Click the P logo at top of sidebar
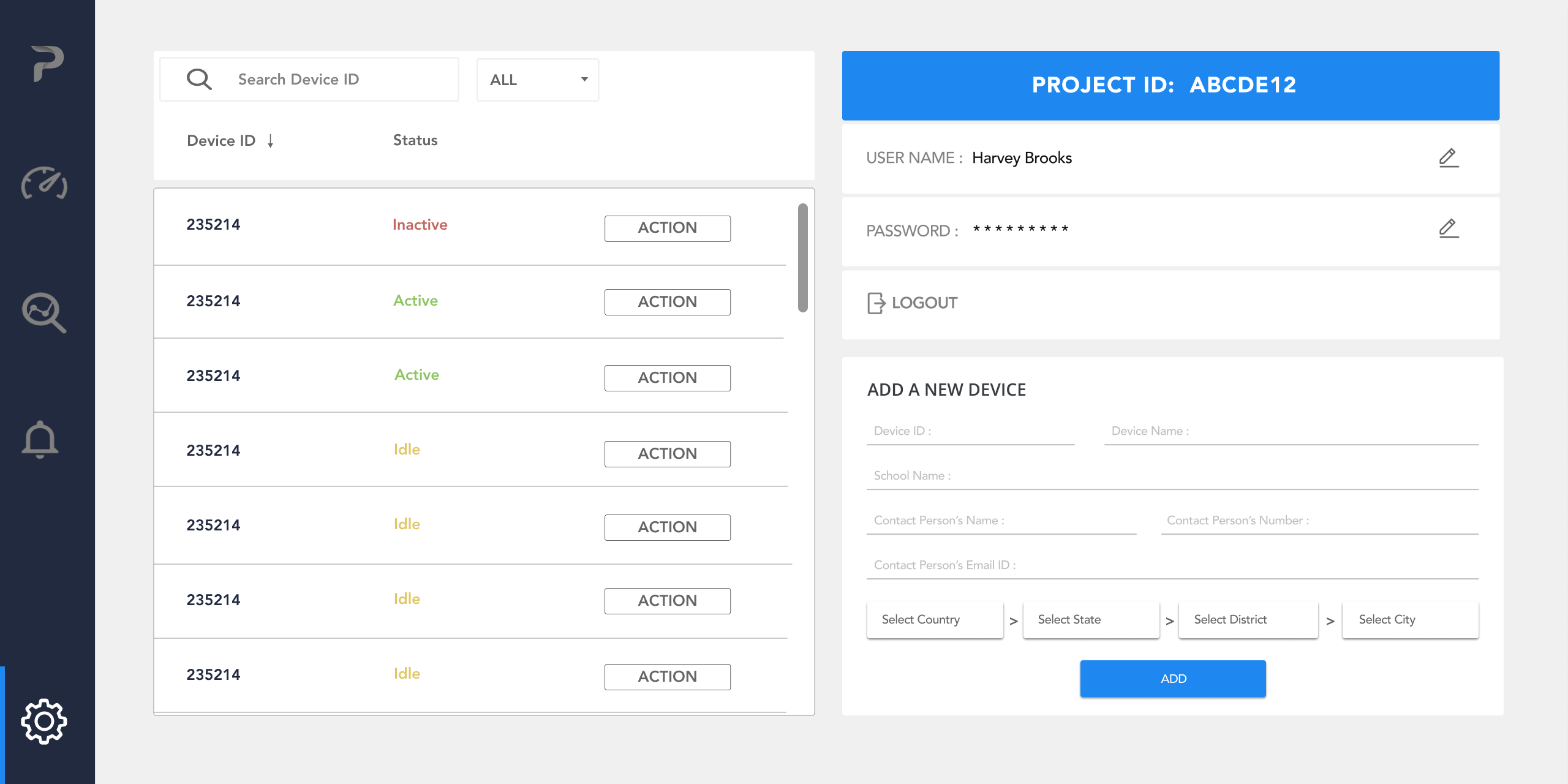 point(47,63)
